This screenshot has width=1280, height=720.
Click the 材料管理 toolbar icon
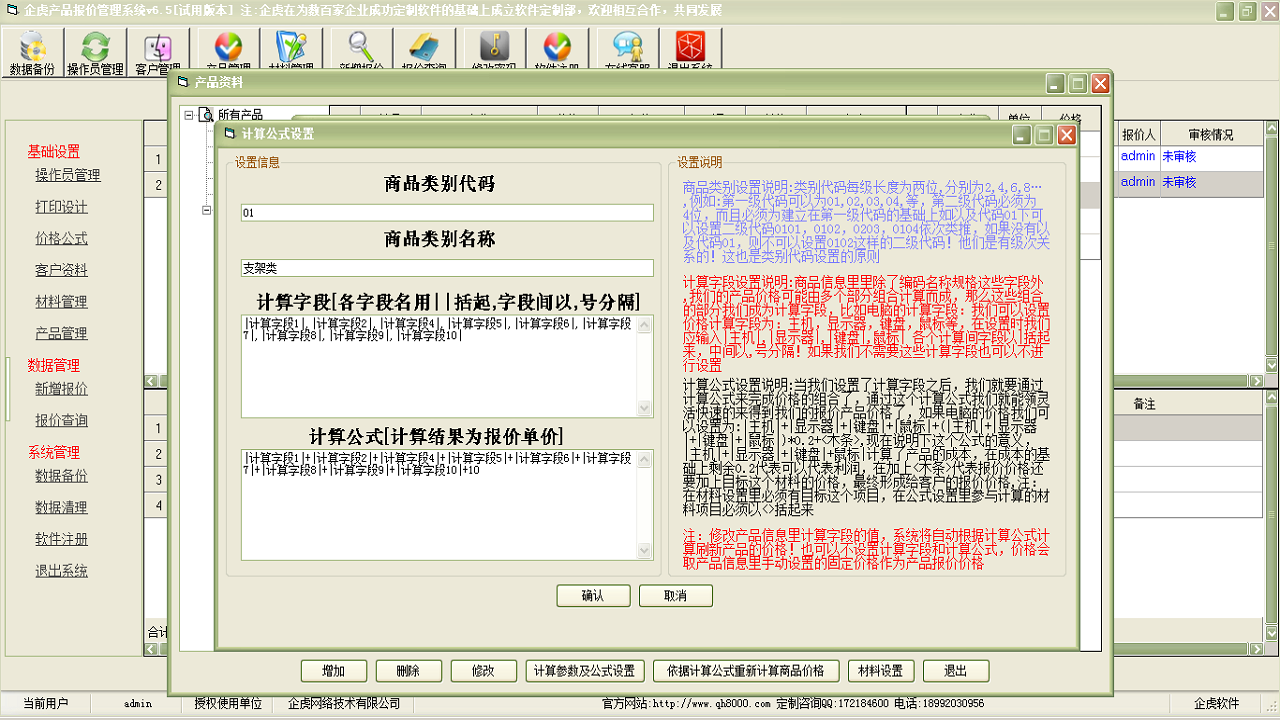(x=291, y=50)
